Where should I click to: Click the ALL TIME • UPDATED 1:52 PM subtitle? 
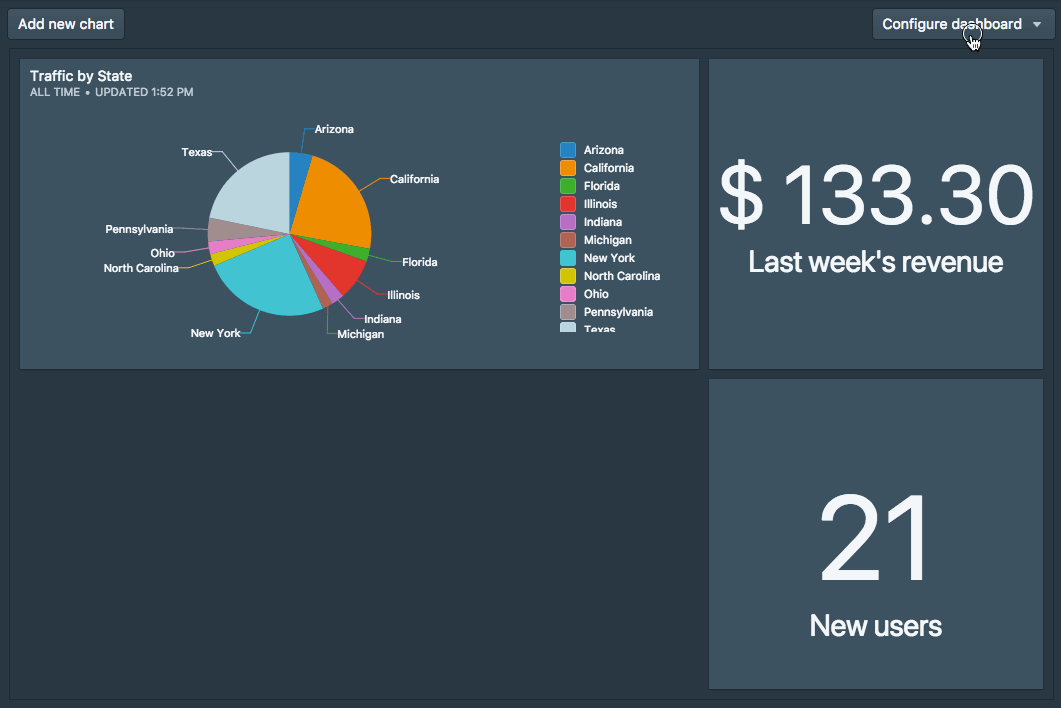(112, 92)
